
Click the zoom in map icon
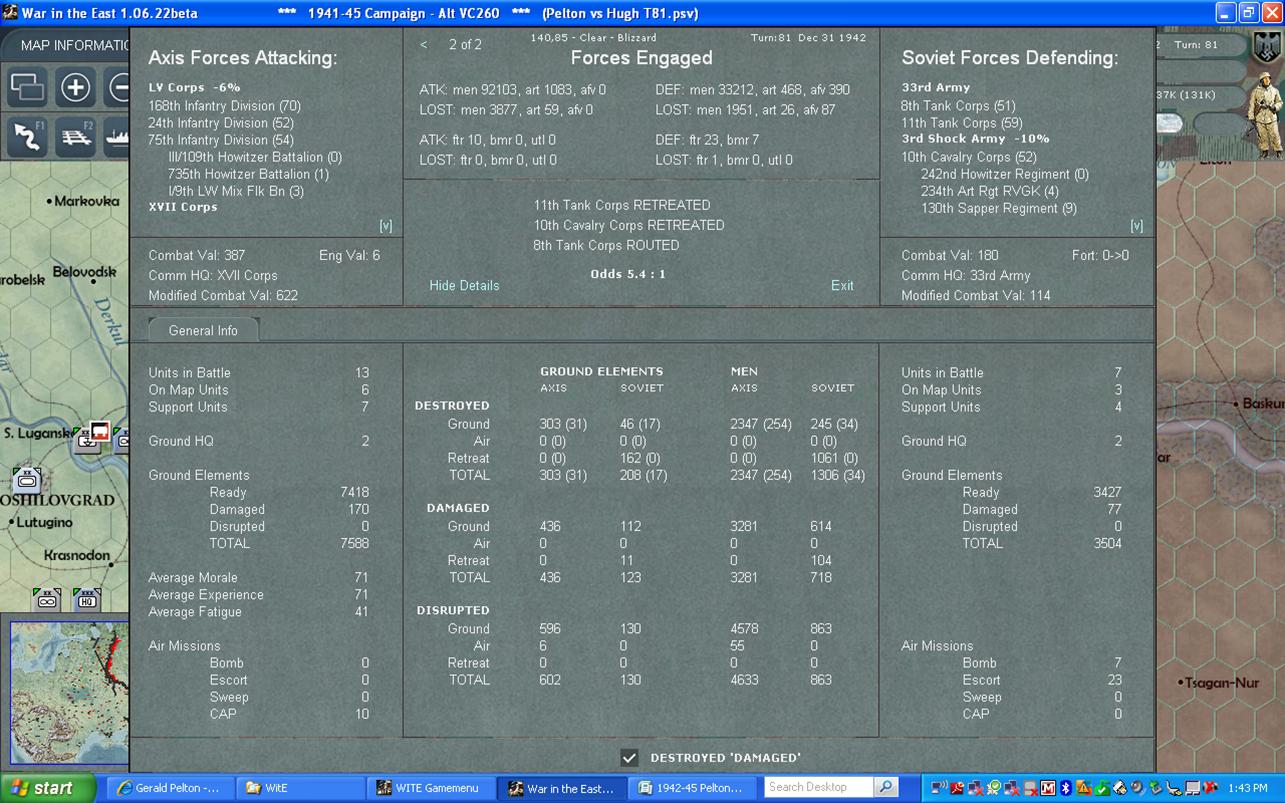click(75, 88)
